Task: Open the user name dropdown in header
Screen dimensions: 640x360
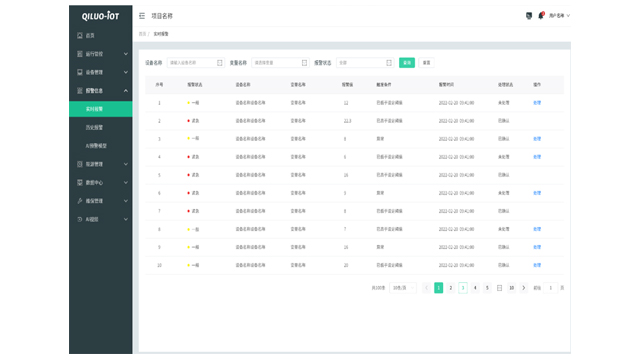Action: (559, 16)
